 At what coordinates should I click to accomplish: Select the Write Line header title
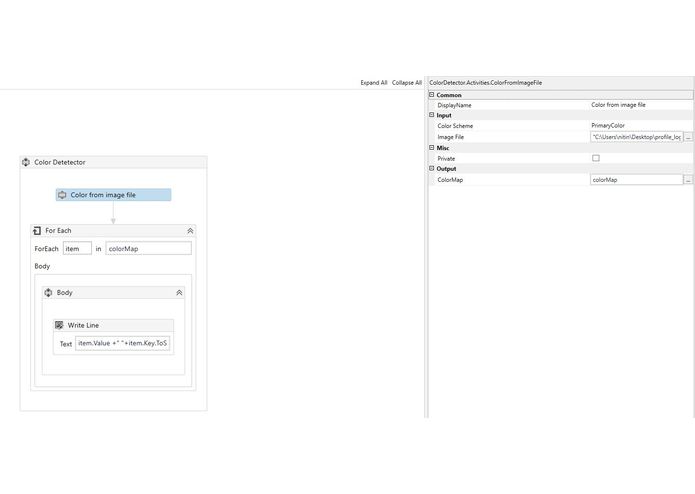pyautogui.click(x=83, y=325)
